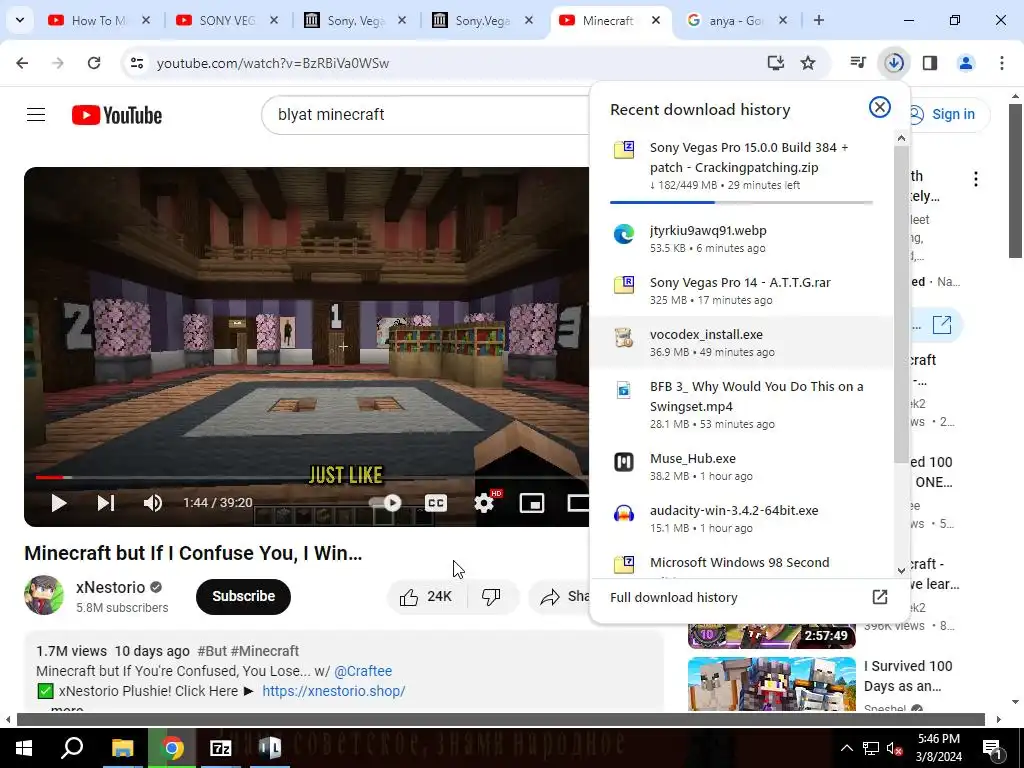Viewport: 1024px width, 768px height.
Task: Open the @Craftee channel link
Action: [x=363, y=671]
